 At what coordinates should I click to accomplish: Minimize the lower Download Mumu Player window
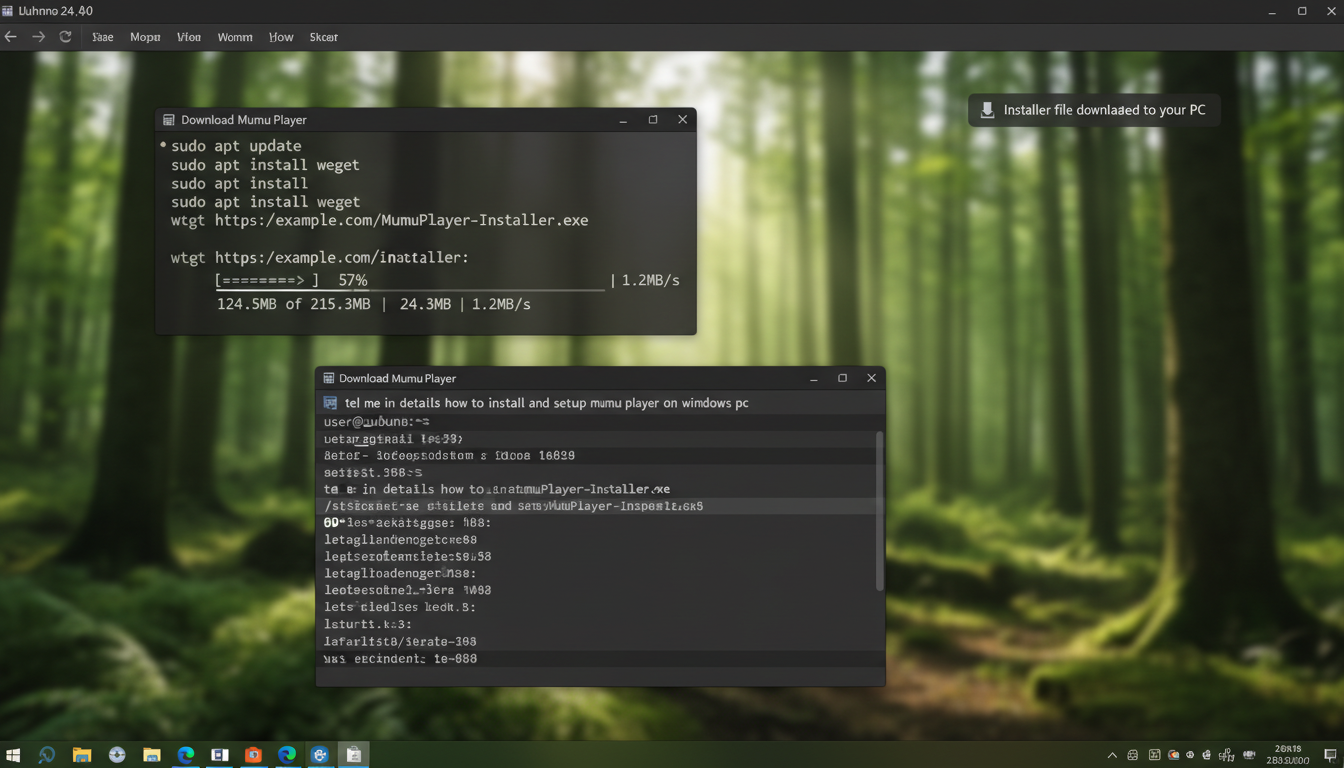[x=814, y=378]
